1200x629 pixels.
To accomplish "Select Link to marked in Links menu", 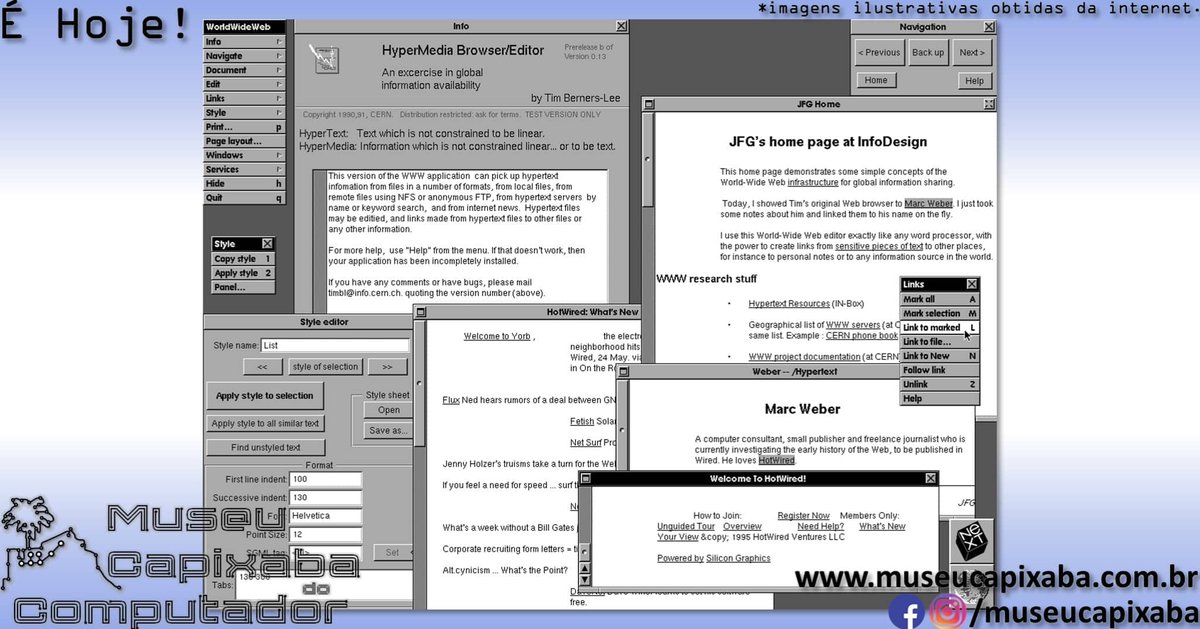I will pyautogui.click(x=939, y=327).
